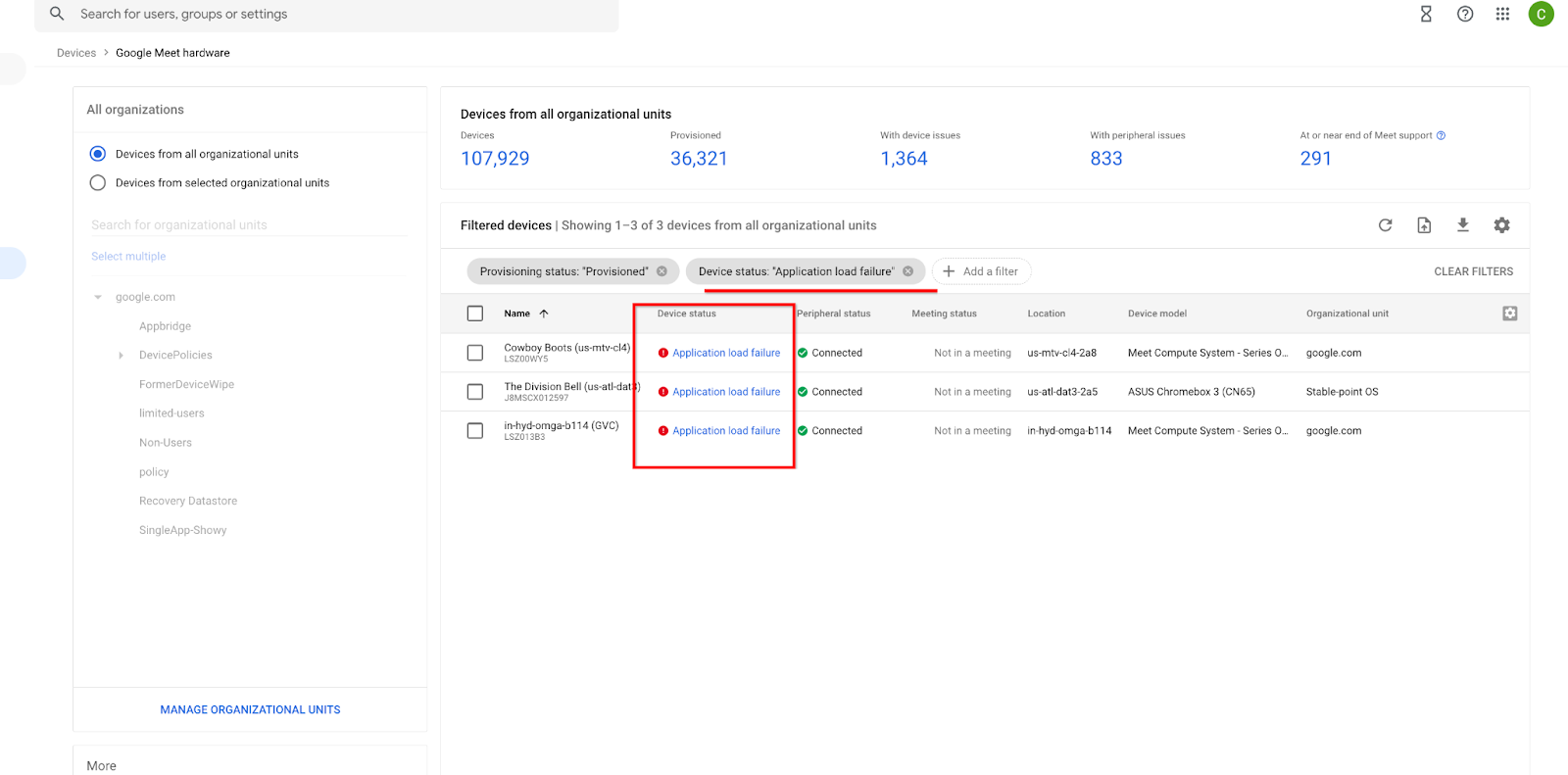Tick the checkbox for The Division Bell

coord(475,392)
